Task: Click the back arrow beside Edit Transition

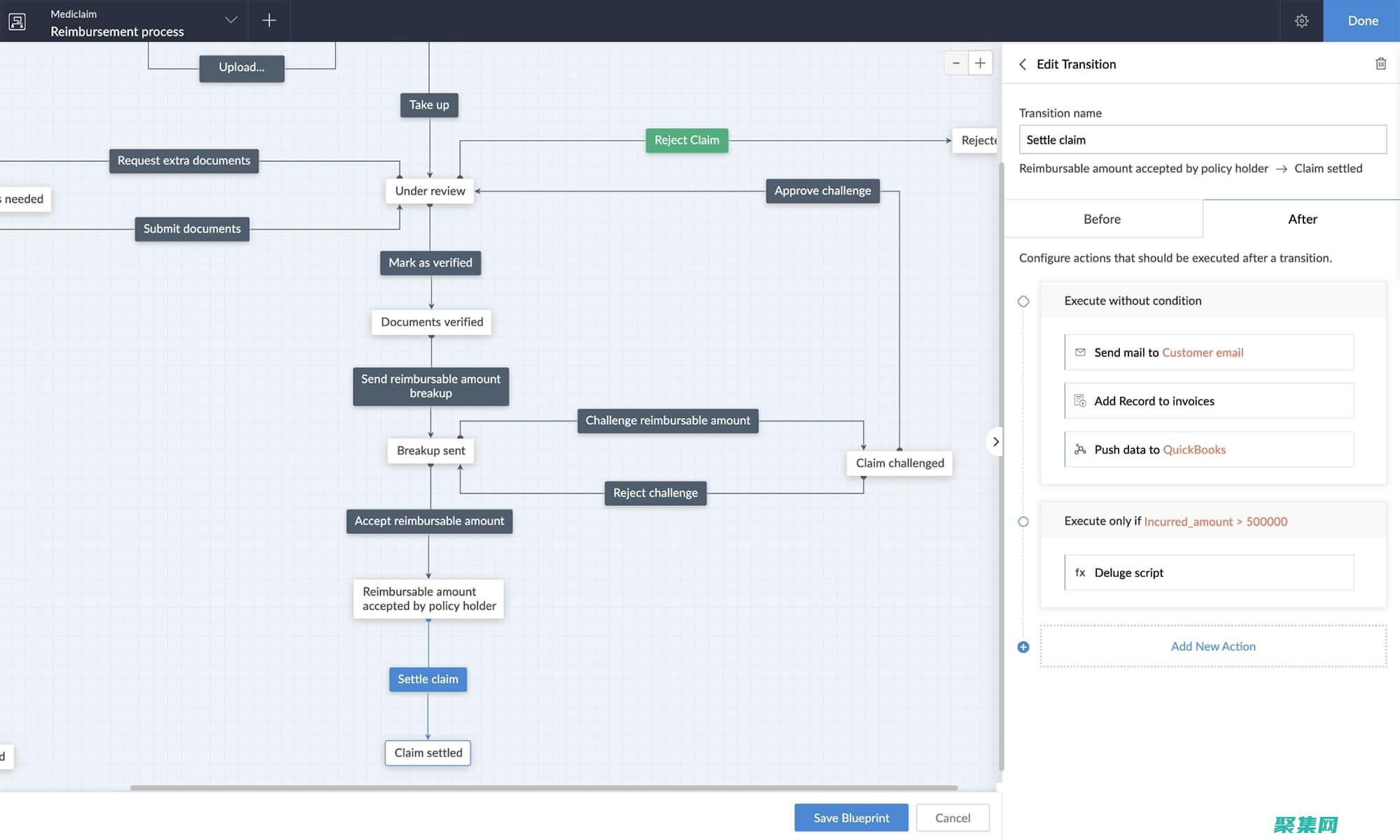Action: tap(1023, 64)
